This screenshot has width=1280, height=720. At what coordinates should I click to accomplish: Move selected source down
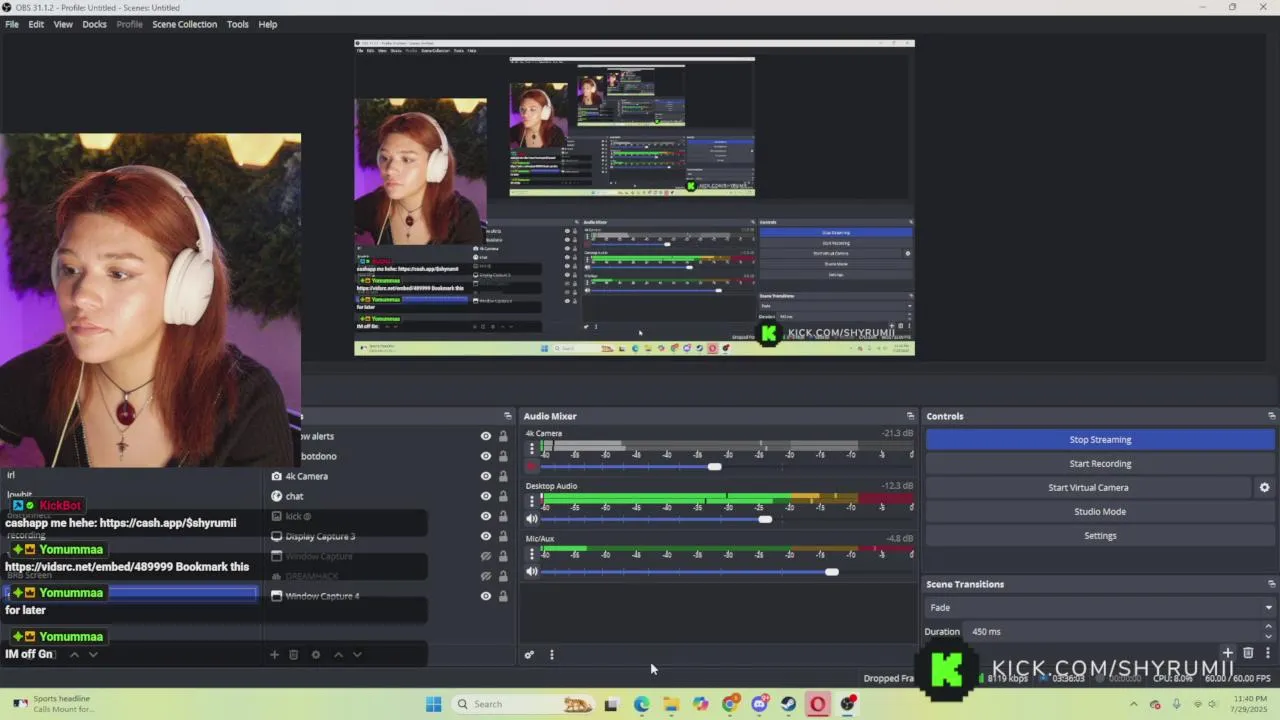[357, 655]
